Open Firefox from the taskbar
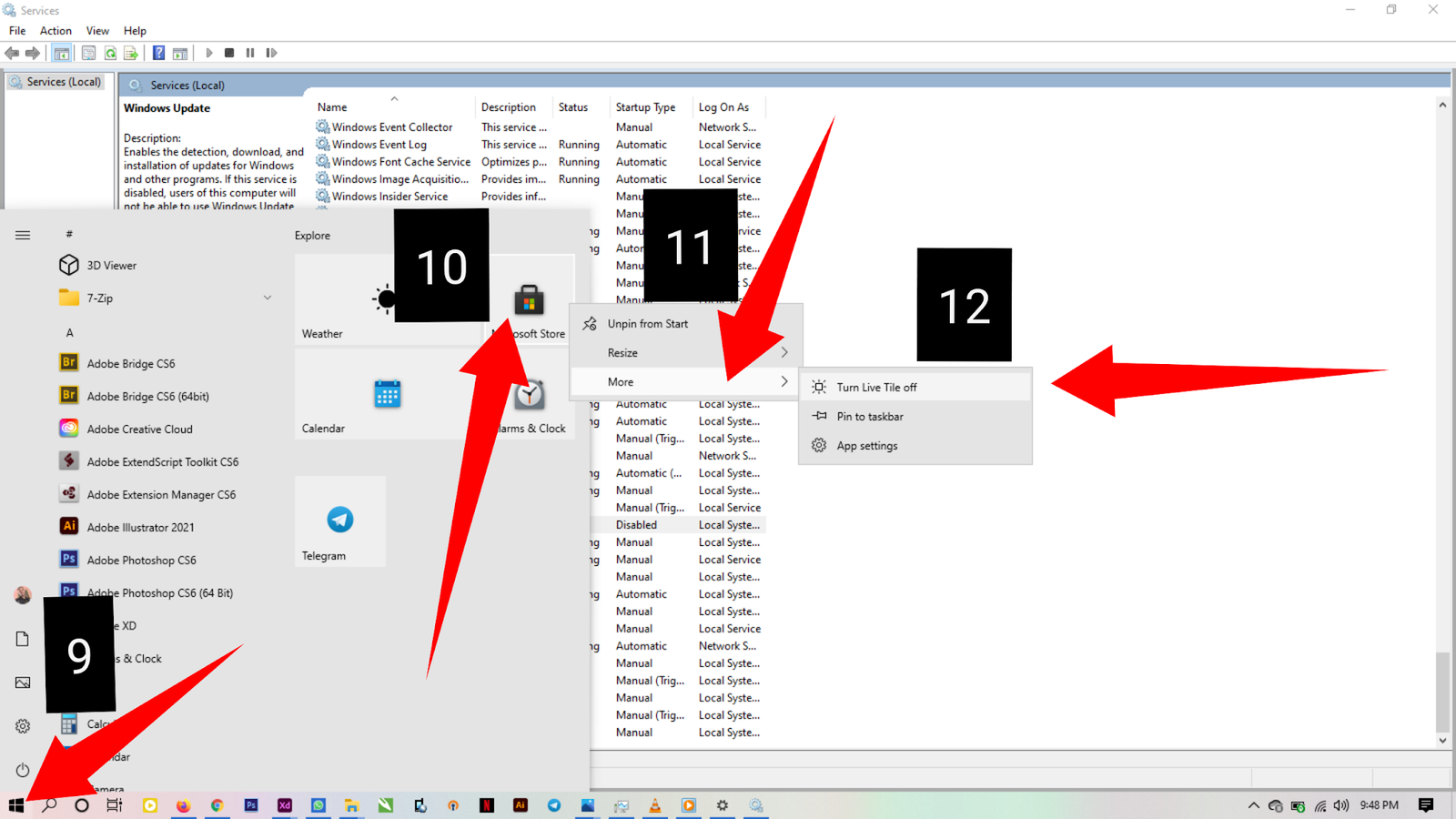This screenshot has height=819, width=1456. click(x=183, y=805)
